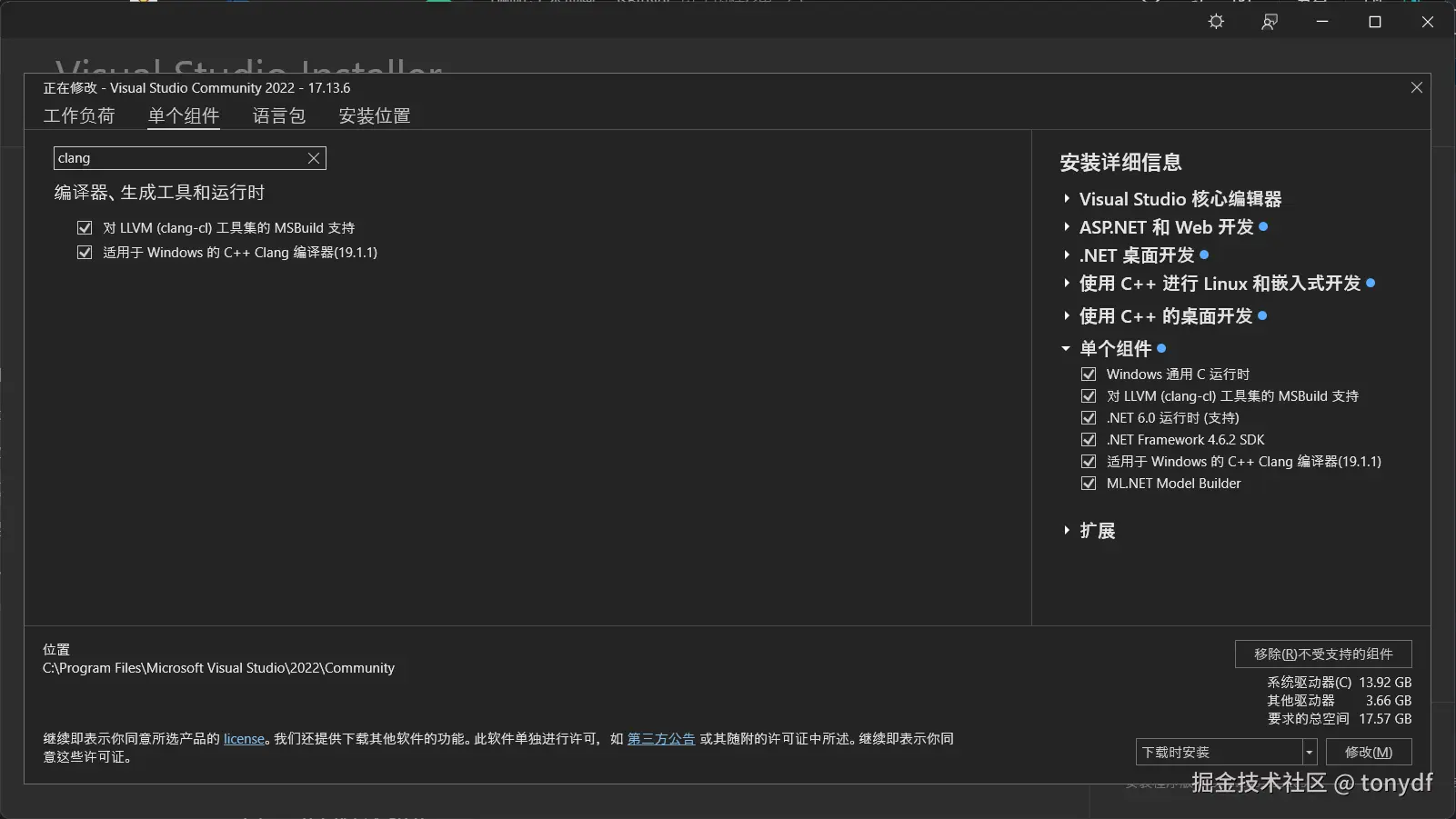Collapse the 单个组件 section
1456x819 pixels.
click(1066, 349)
